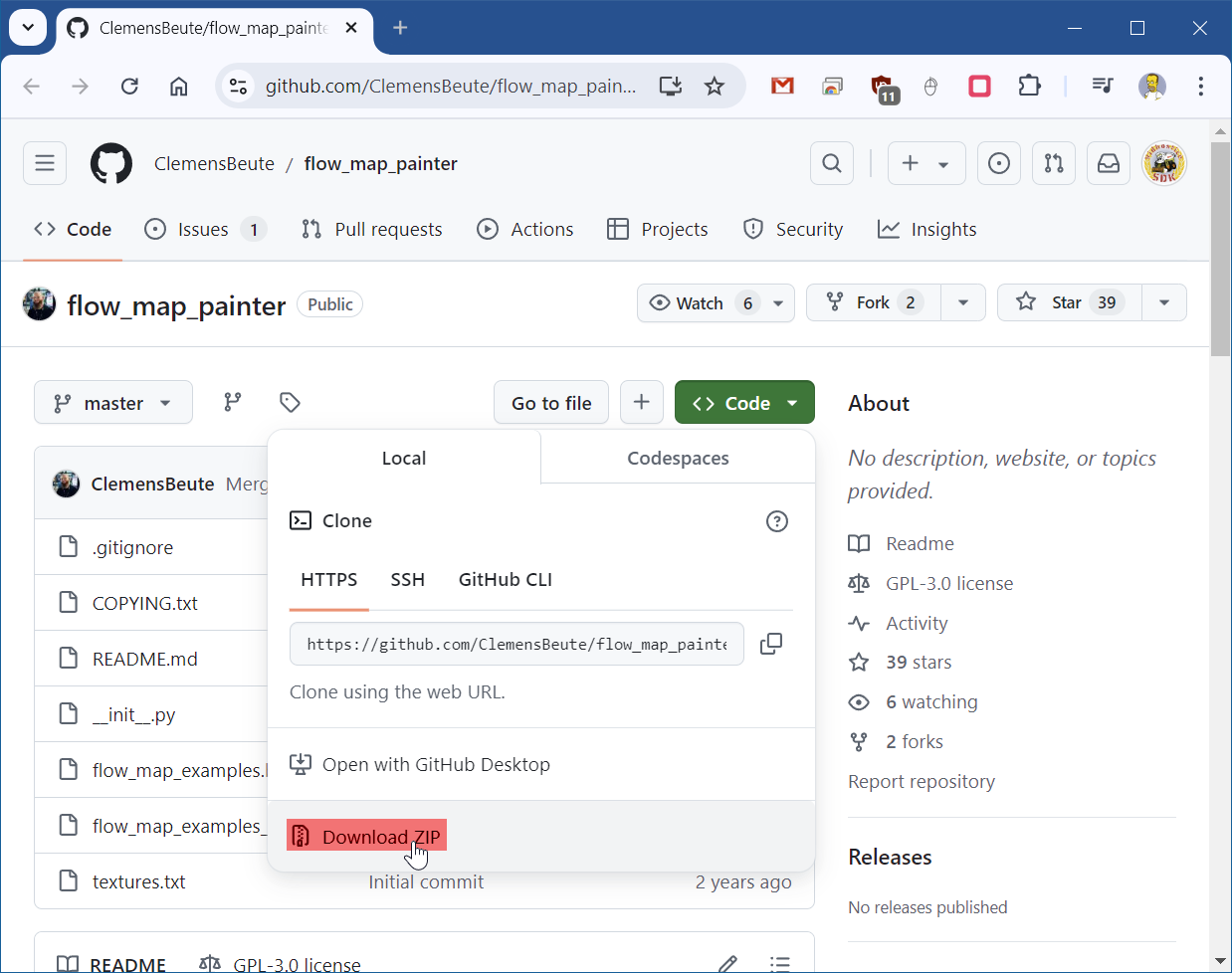Open the Readme link in About
The image size is (1232, 973).
tap(921, 543)
